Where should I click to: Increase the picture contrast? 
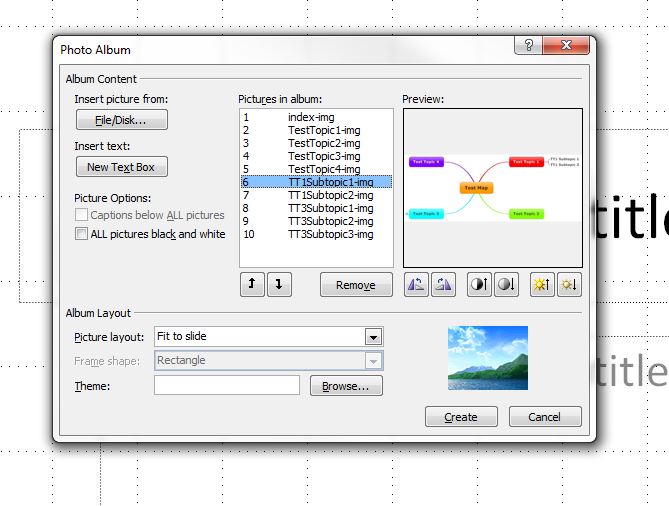pyautogui.click(x=479, y=285)
